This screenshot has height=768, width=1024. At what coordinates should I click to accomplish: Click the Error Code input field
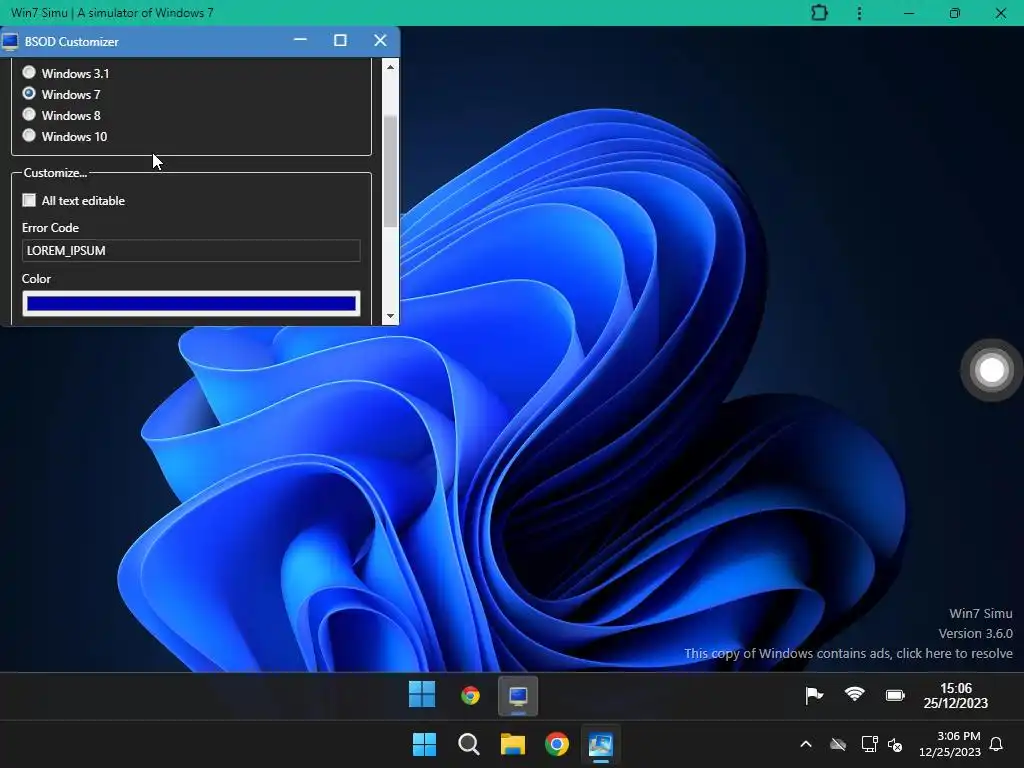(191, 251)
